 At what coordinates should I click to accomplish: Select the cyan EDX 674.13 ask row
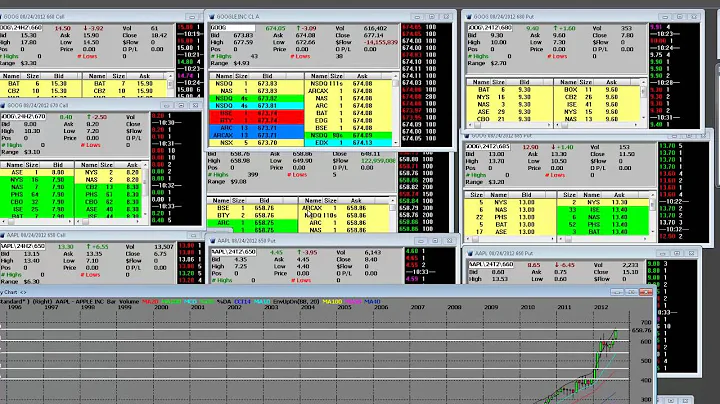pyautogui.click(x=348, y=143)
